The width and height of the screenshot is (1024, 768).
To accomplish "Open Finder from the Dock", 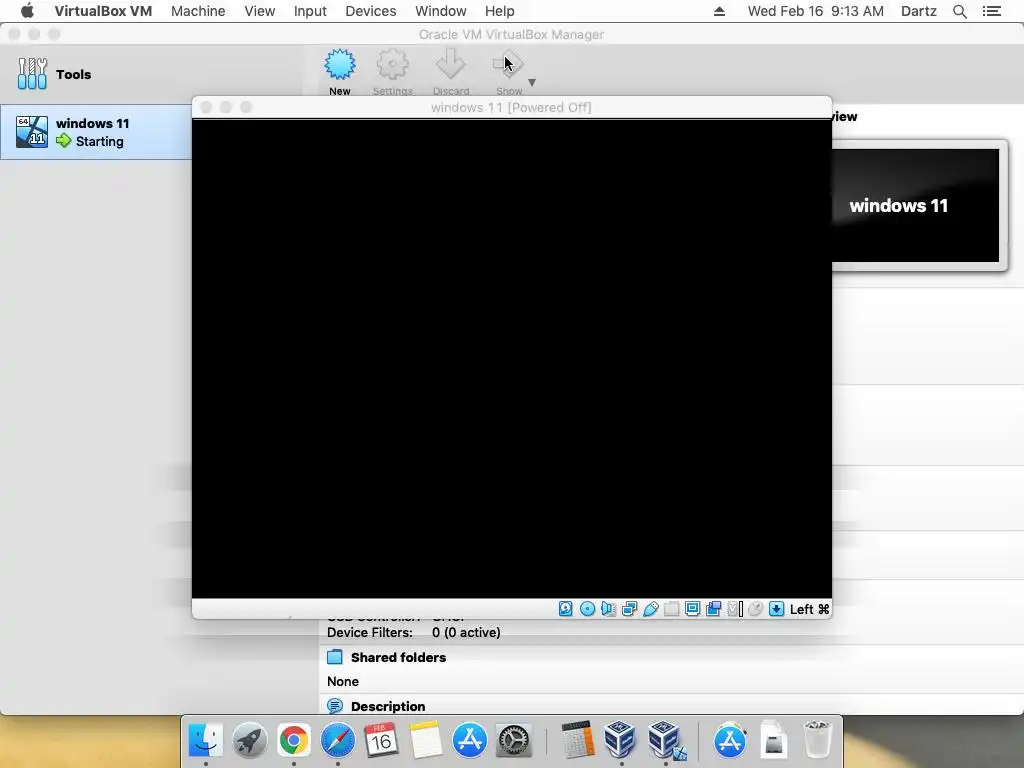I will [205, 740].
